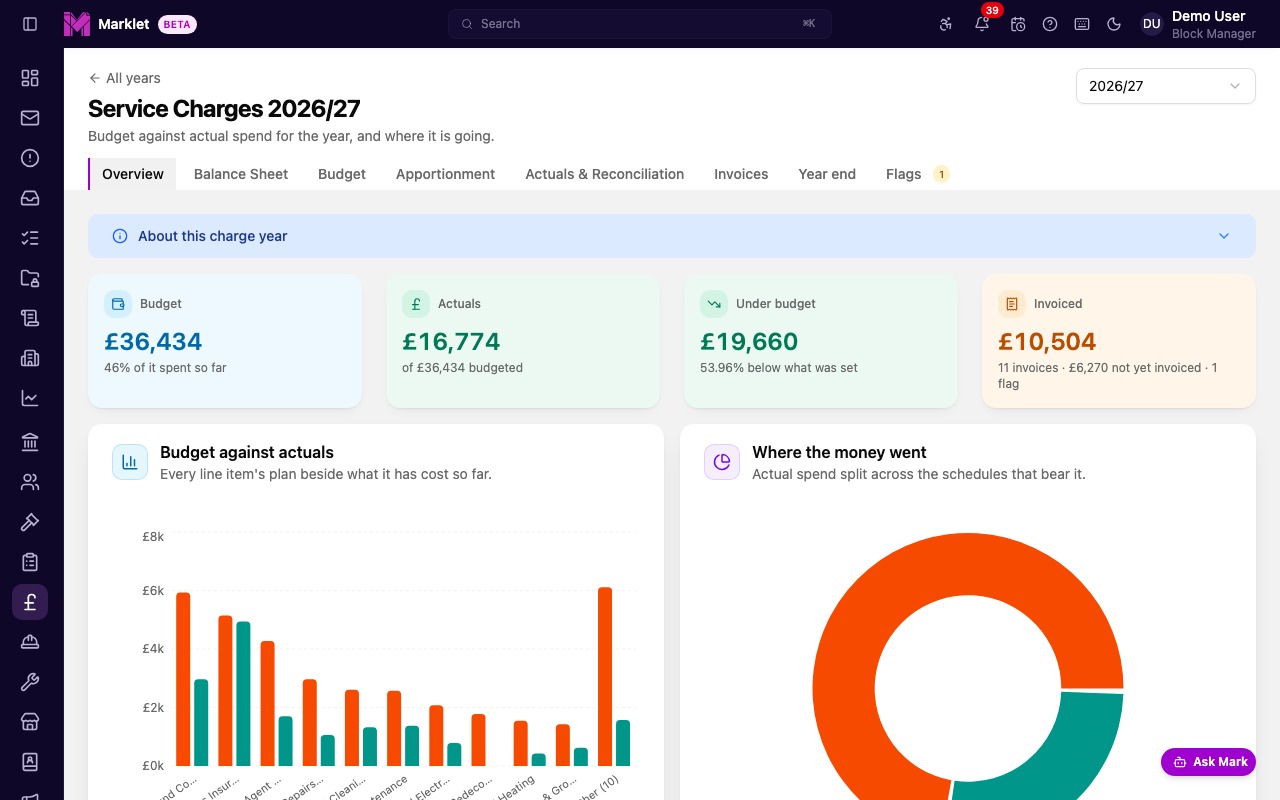Open the mail envelope sidebar icon
The width and height of the screenshot is (1280, 800).
pyautogui.click(x=30, y=118)
